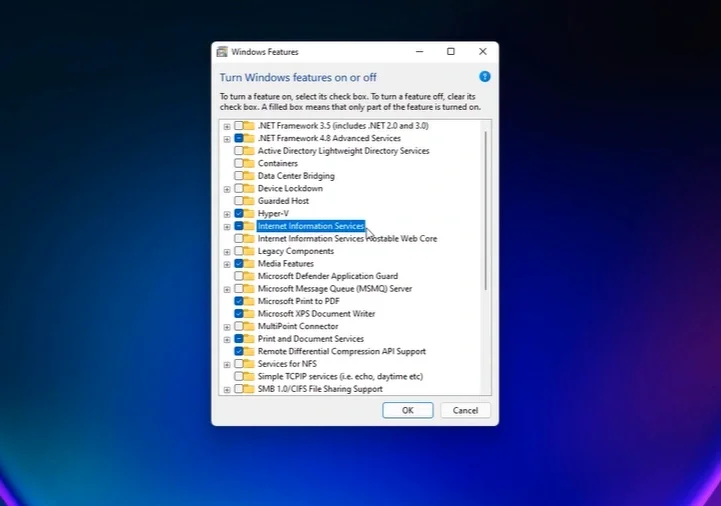Select the Print and Document Services item
The width and height of the screenshot is (721, 506).
point(310,339)
